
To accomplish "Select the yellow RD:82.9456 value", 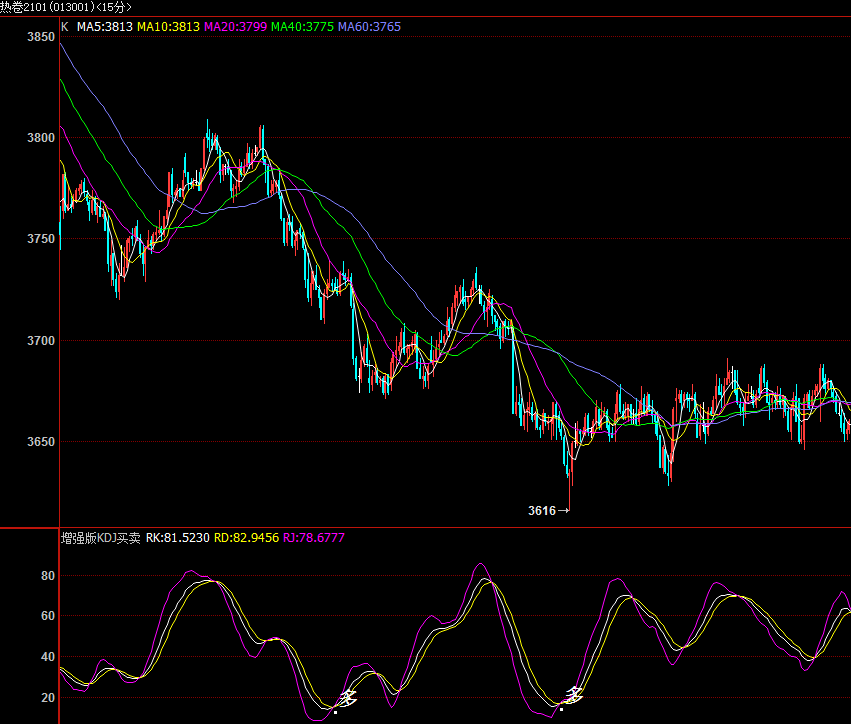I will point(246,538).
